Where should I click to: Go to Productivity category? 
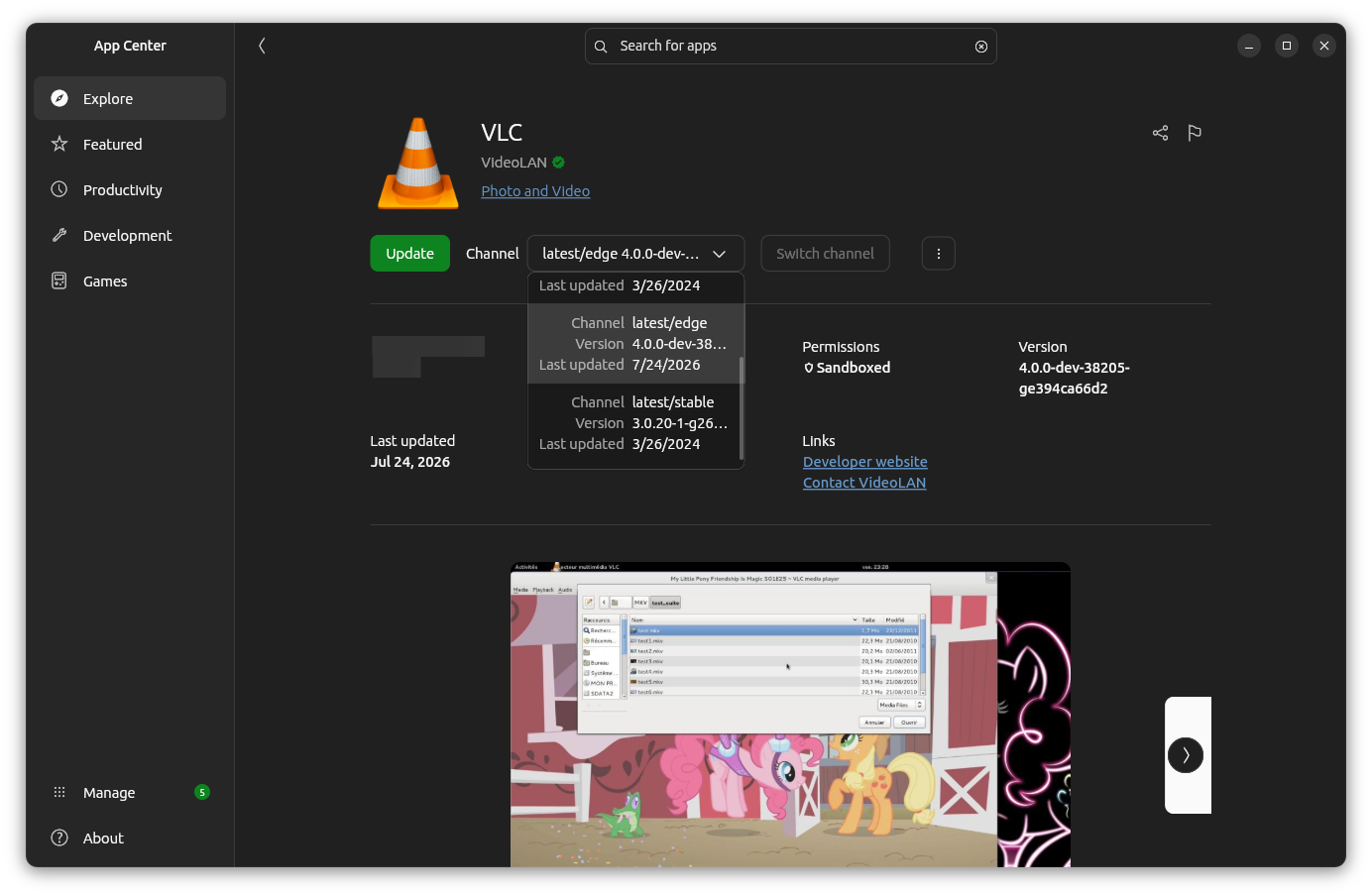click(130, 189)
